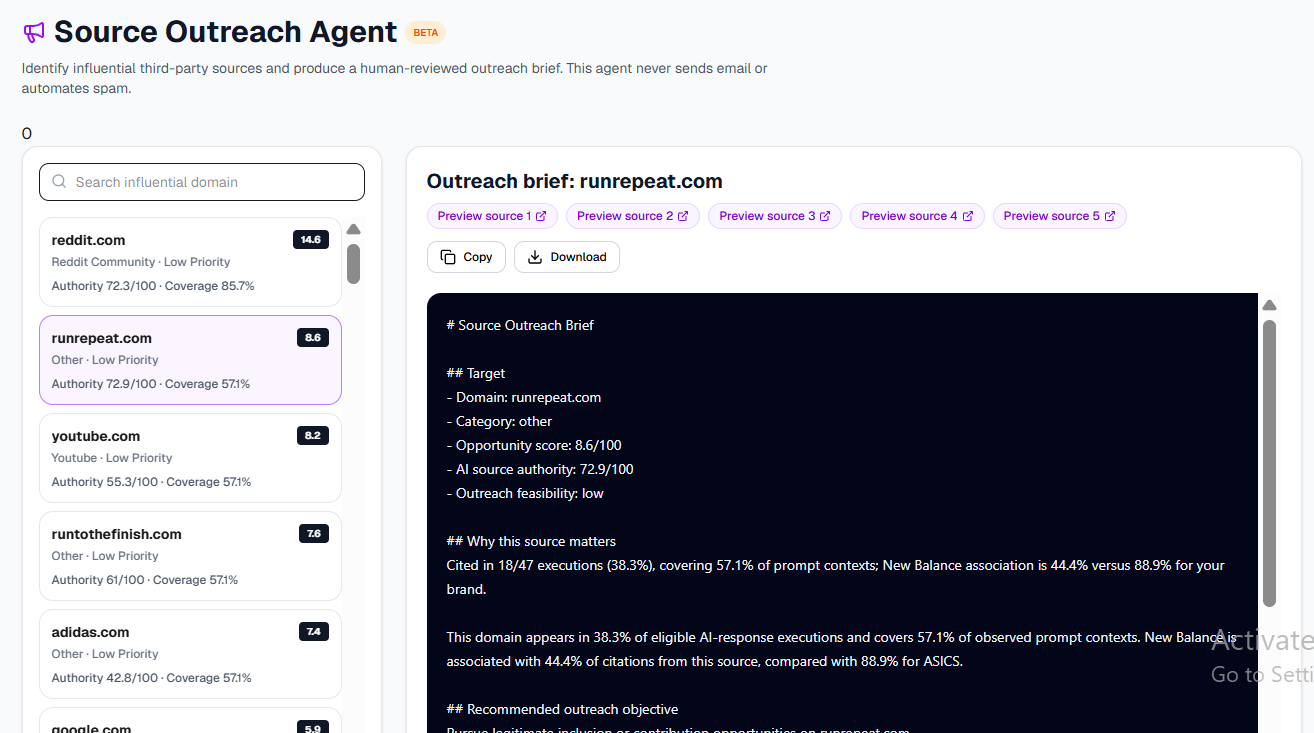Click the 7.4 score badge on adidas.com
This screenshot has width=1314, height=733.
click(x=314, y=632)
